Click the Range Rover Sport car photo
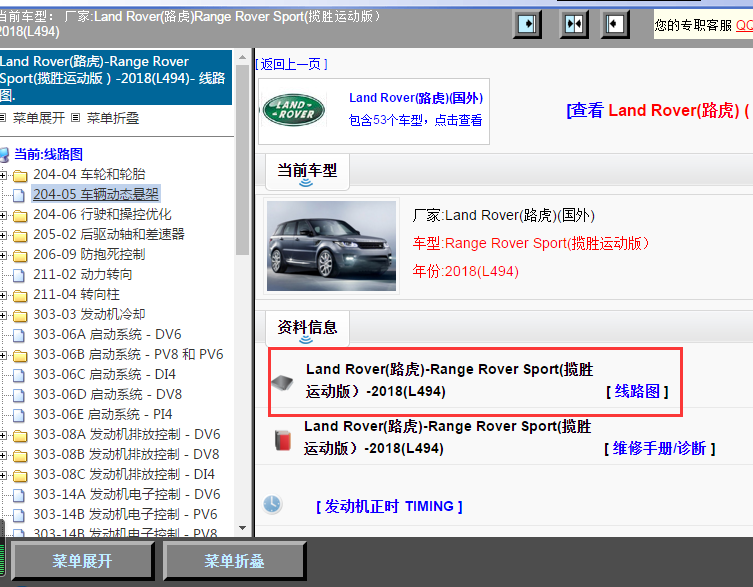Viewport: 753px width, 587px height. coord(331,246)
